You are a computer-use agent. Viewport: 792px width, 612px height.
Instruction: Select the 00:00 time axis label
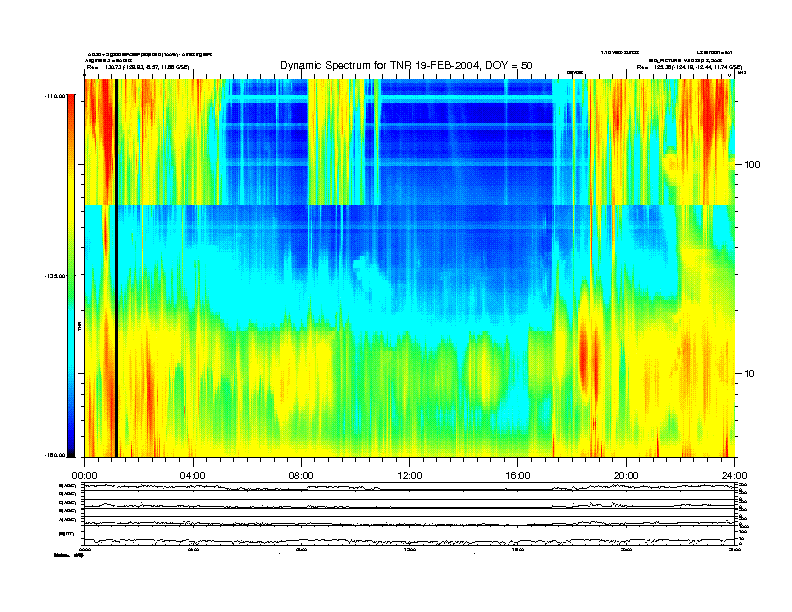point(84,476)
